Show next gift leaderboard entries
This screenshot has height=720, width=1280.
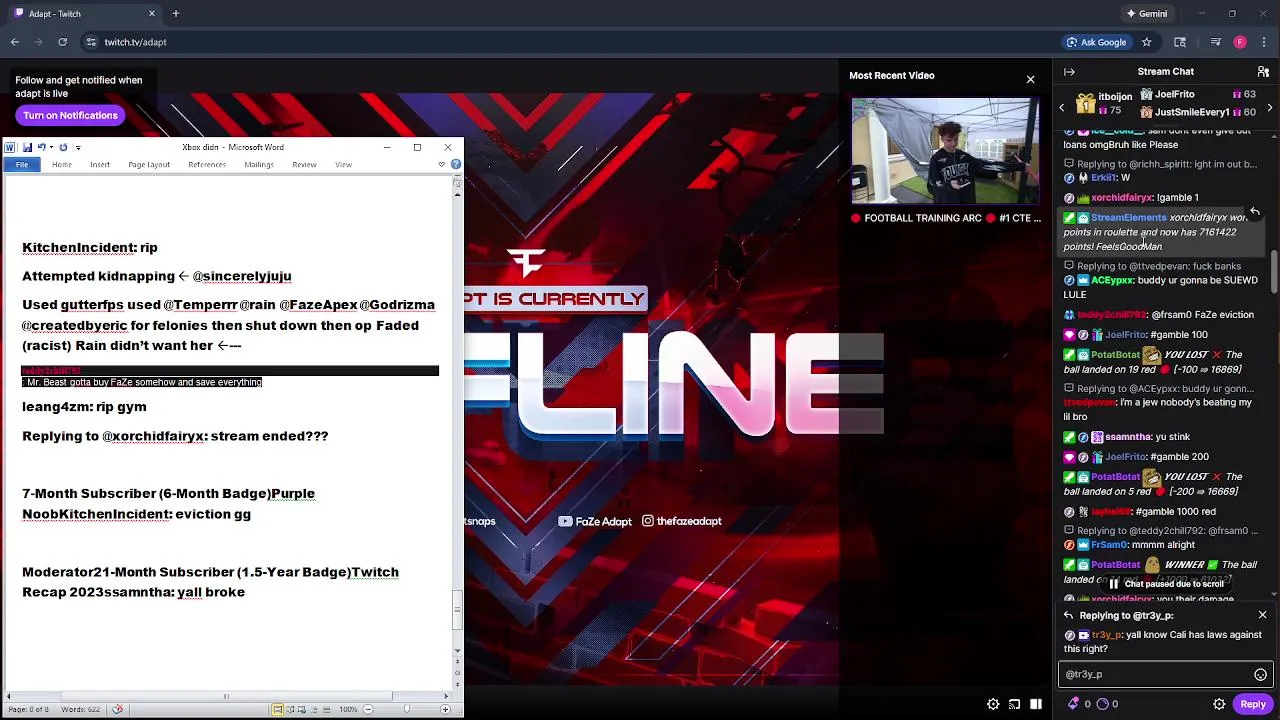pyautogui.click(x=1270, y=108)
